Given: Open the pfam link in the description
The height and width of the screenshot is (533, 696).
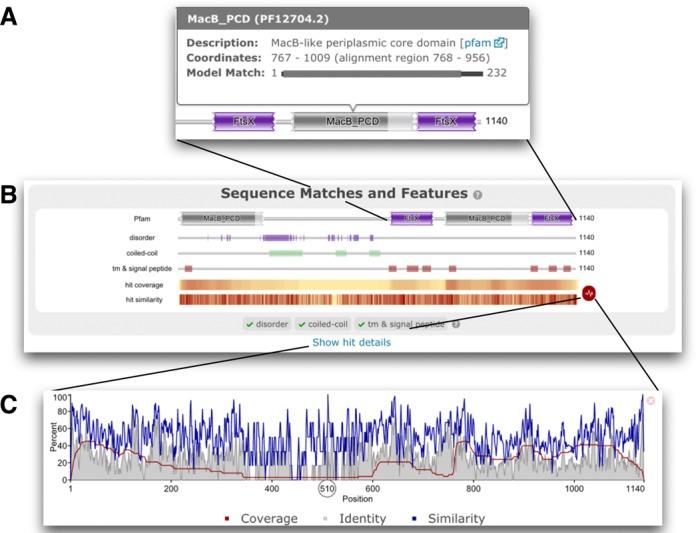Looking at the screenshot, I should point(481,44).
